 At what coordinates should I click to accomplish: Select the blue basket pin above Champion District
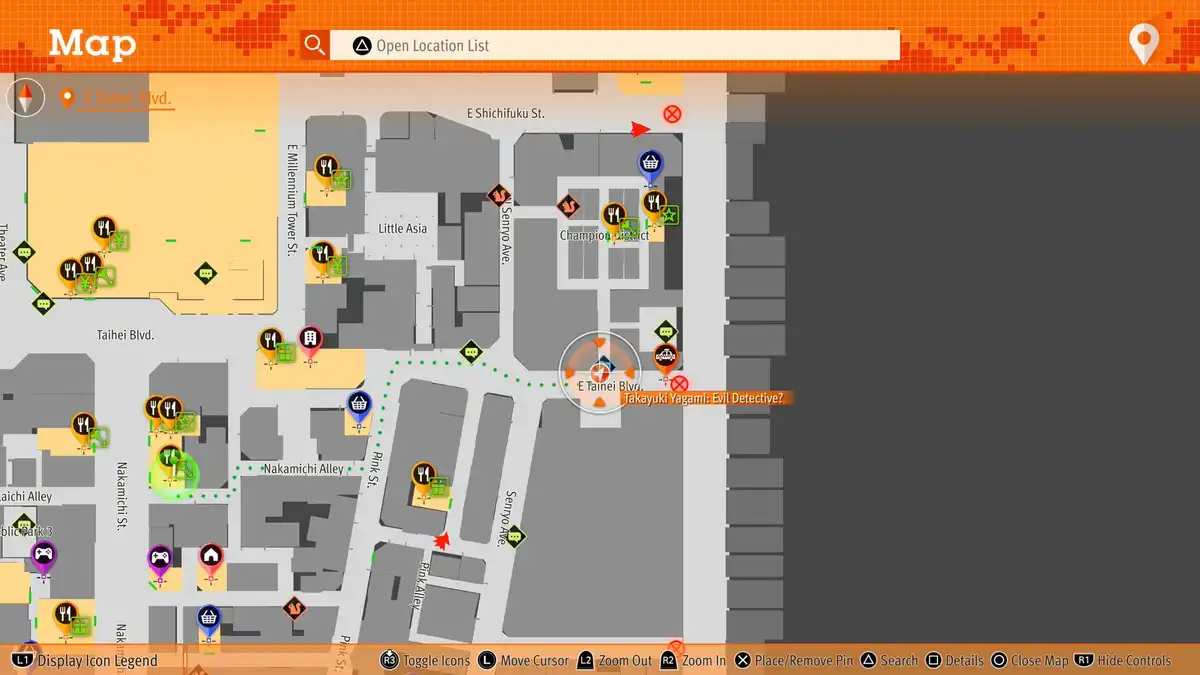coord(651,164)
